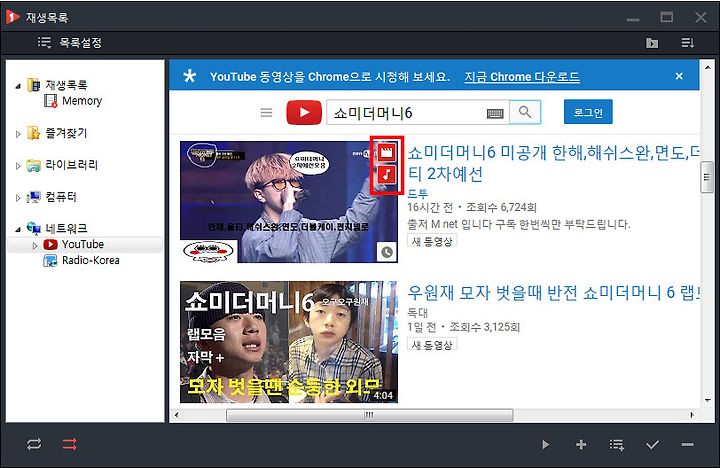This screenshot has height=468, width=720.
Task: Open the 드투 channel link
Action: click(417, 194)
